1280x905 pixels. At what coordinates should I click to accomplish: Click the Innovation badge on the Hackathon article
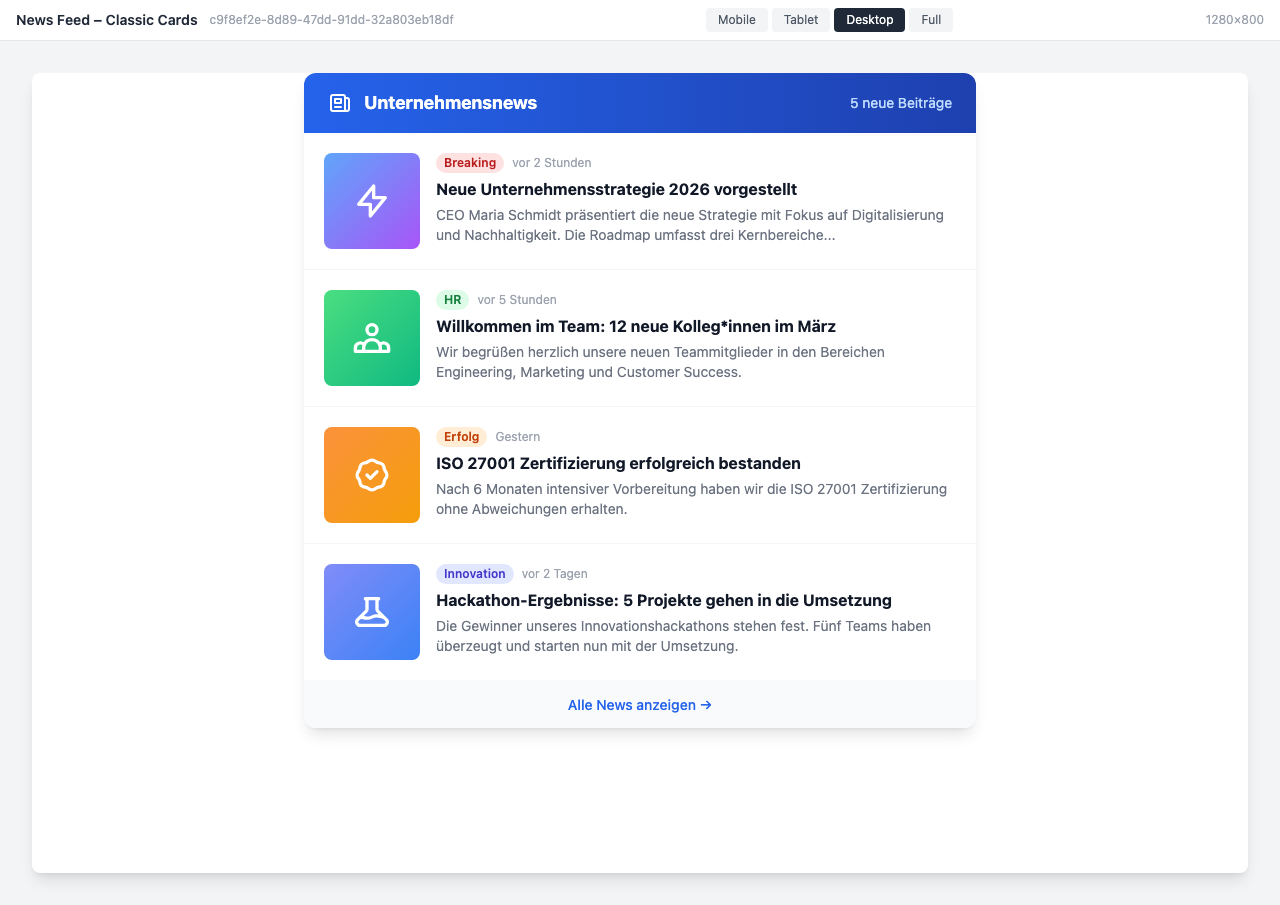(474, 573)
